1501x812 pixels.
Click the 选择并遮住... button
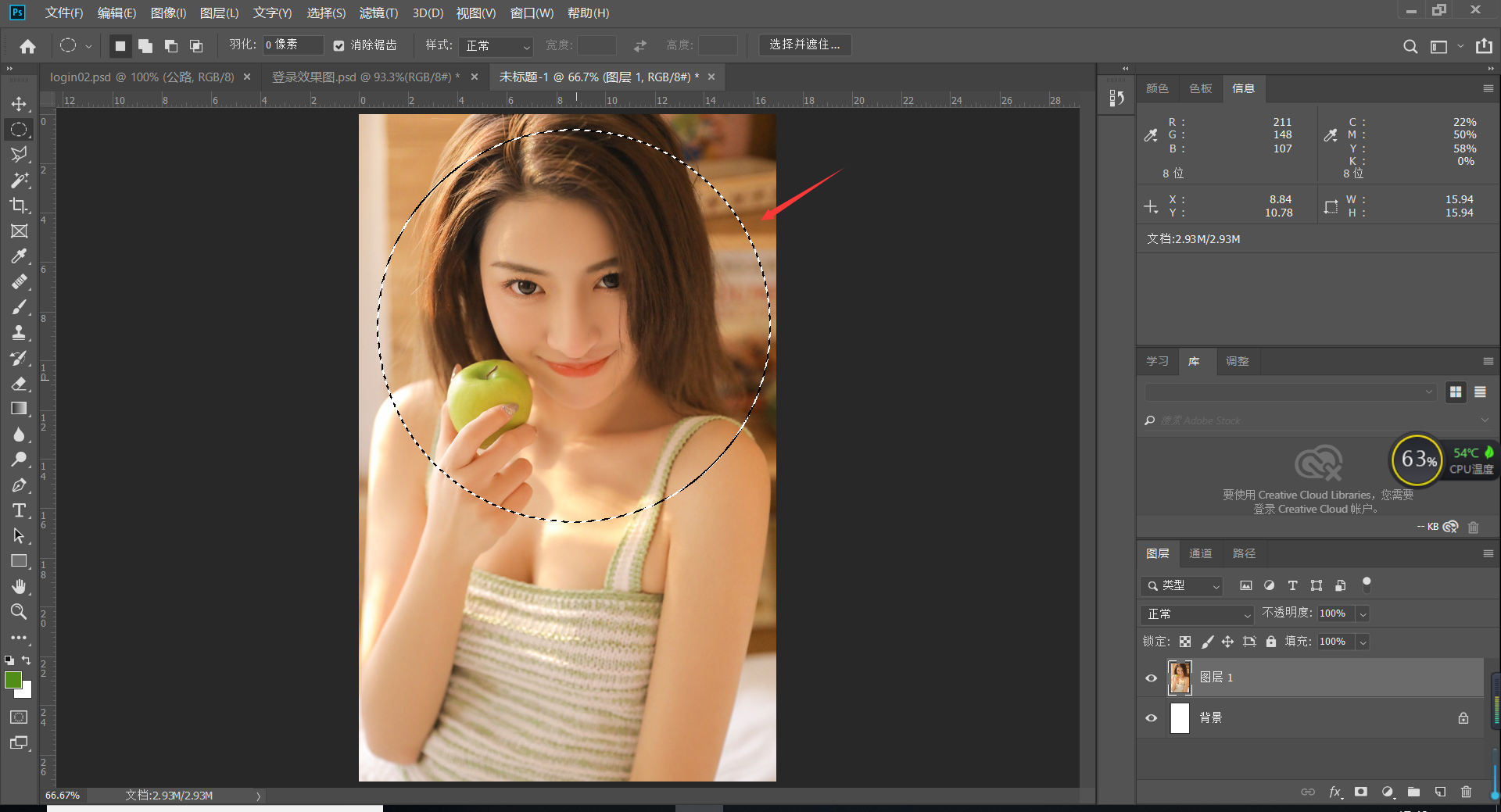pyautogui.click(x=804, y=45)
